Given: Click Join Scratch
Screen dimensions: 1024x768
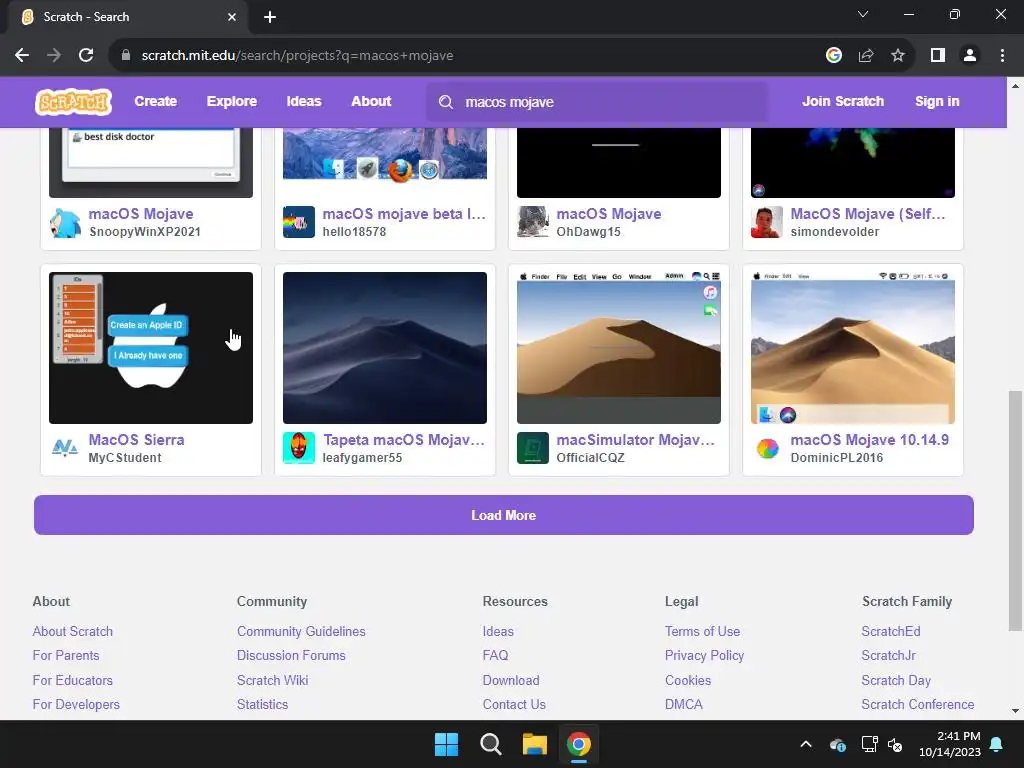Looking at the screenshot, I should [843, 101].
